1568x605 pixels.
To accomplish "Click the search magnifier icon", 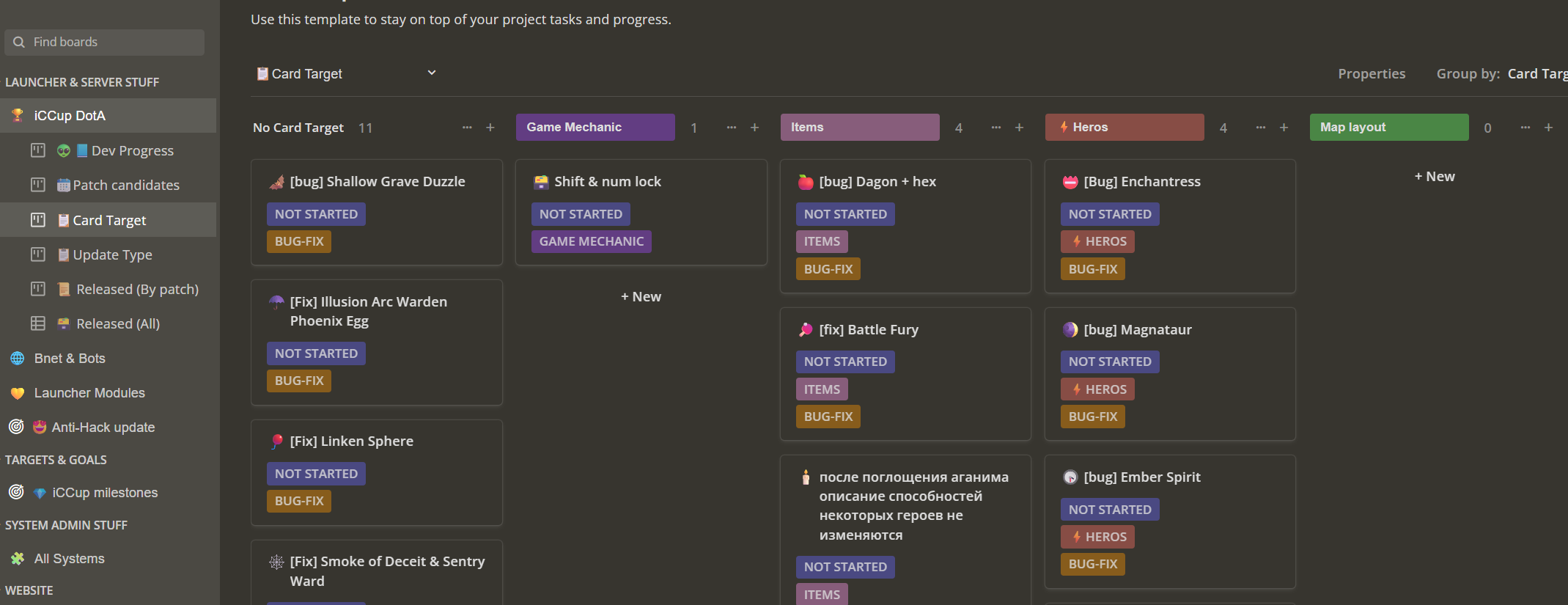I will coord(19,42).
